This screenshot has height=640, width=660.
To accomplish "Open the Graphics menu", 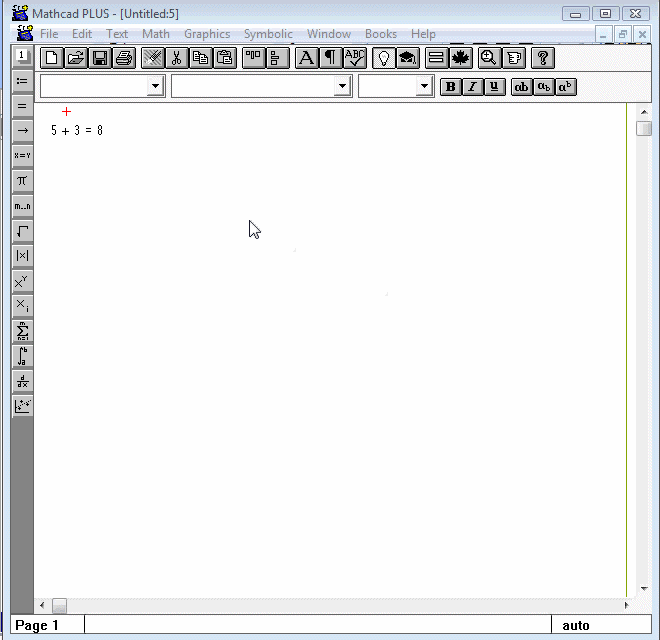I will click(x=207, y=34).
